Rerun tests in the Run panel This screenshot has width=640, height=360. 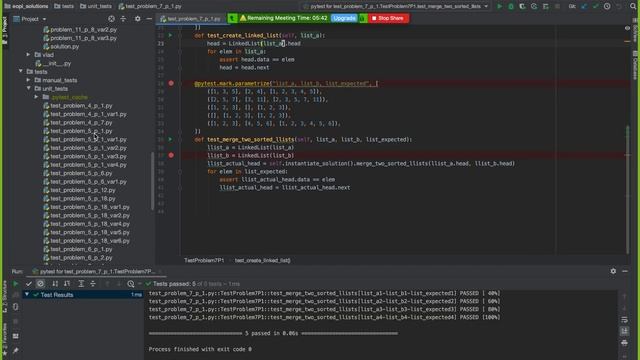[16, 284]
